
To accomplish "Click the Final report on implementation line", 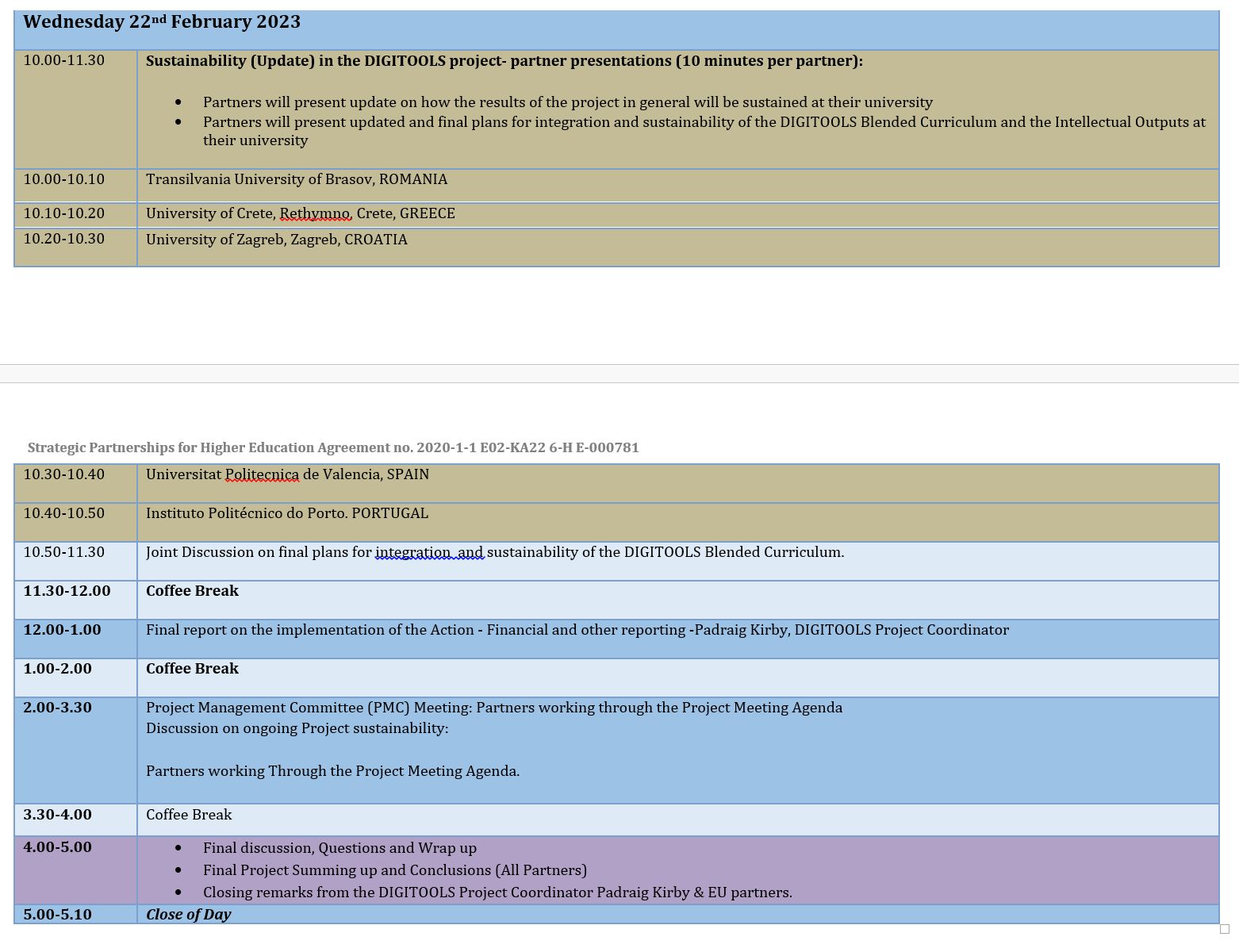I will pos(577,630).
